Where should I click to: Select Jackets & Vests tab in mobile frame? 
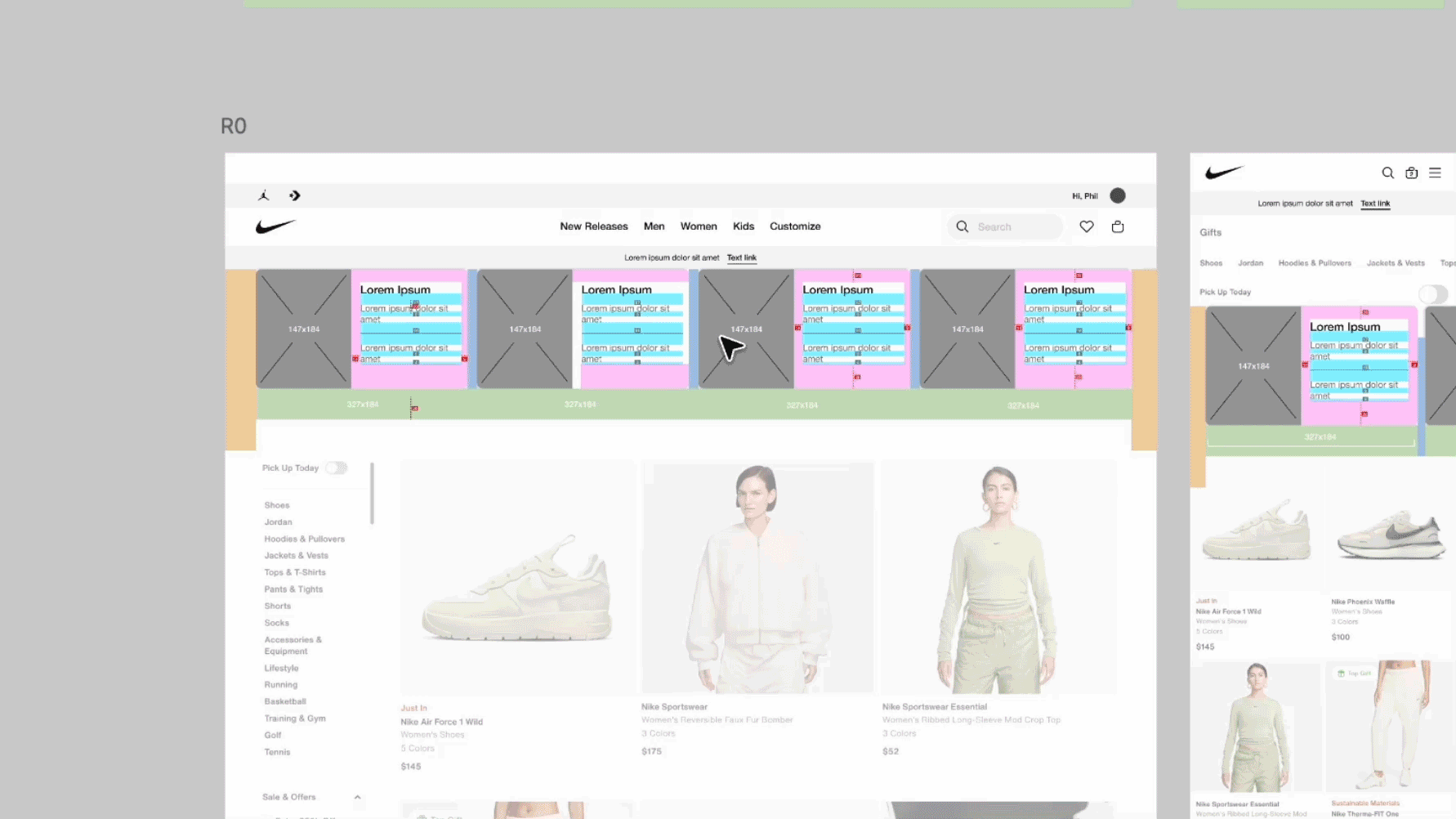pos(1396,263)
